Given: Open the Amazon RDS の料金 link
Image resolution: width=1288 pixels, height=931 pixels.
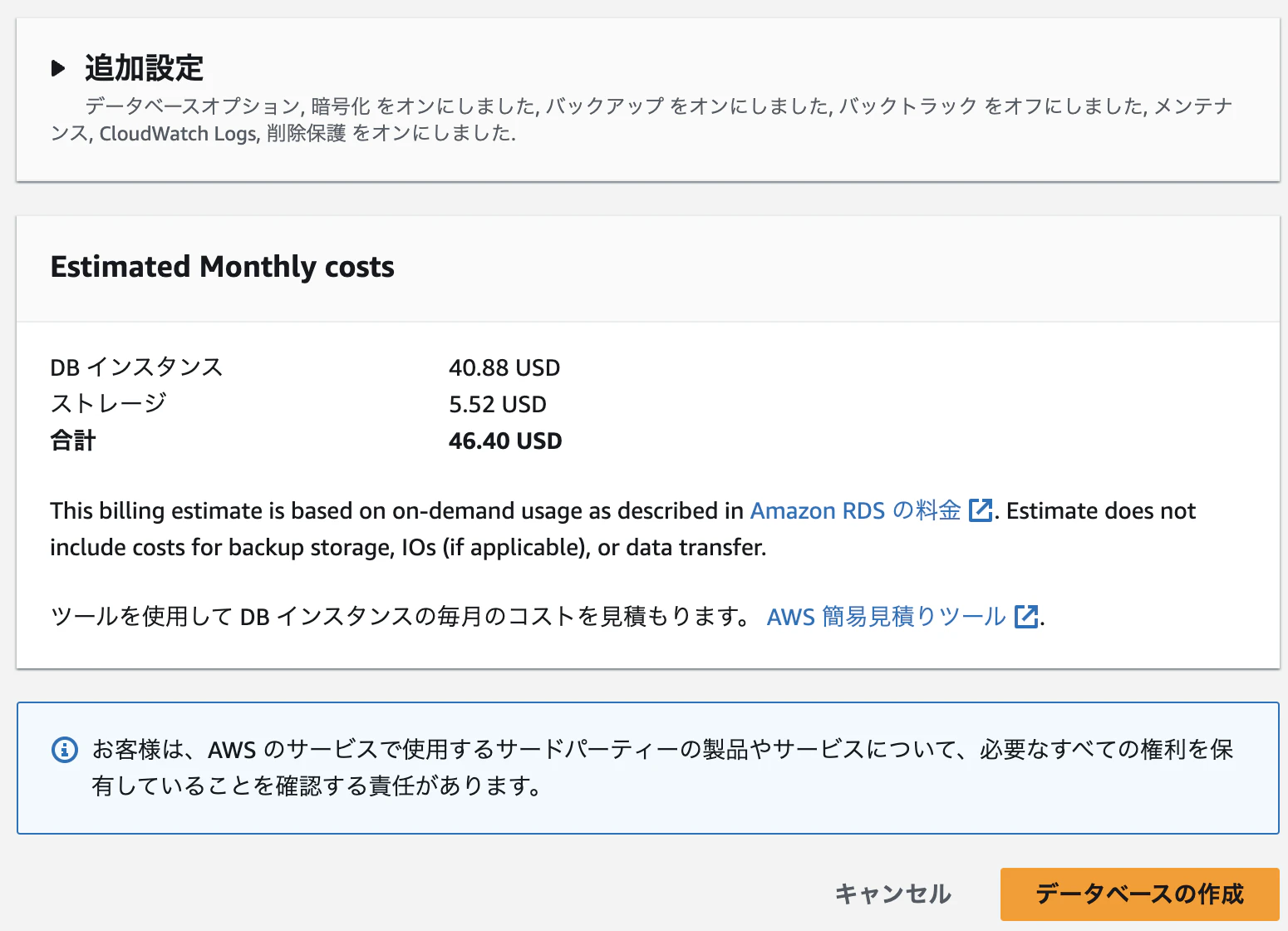Looking at the screenshot, I should (855, 510).
